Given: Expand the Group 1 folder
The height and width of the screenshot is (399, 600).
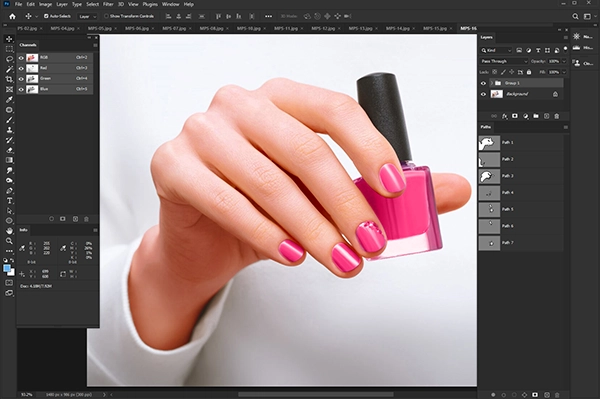Looking at the screenshot, I should click(492, 83).
